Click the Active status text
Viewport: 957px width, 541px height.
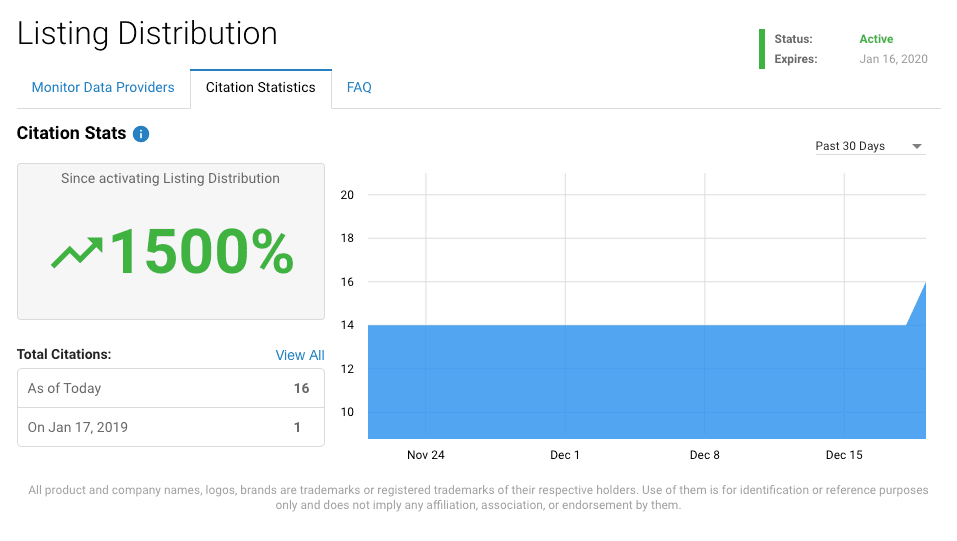coord(876,39)
